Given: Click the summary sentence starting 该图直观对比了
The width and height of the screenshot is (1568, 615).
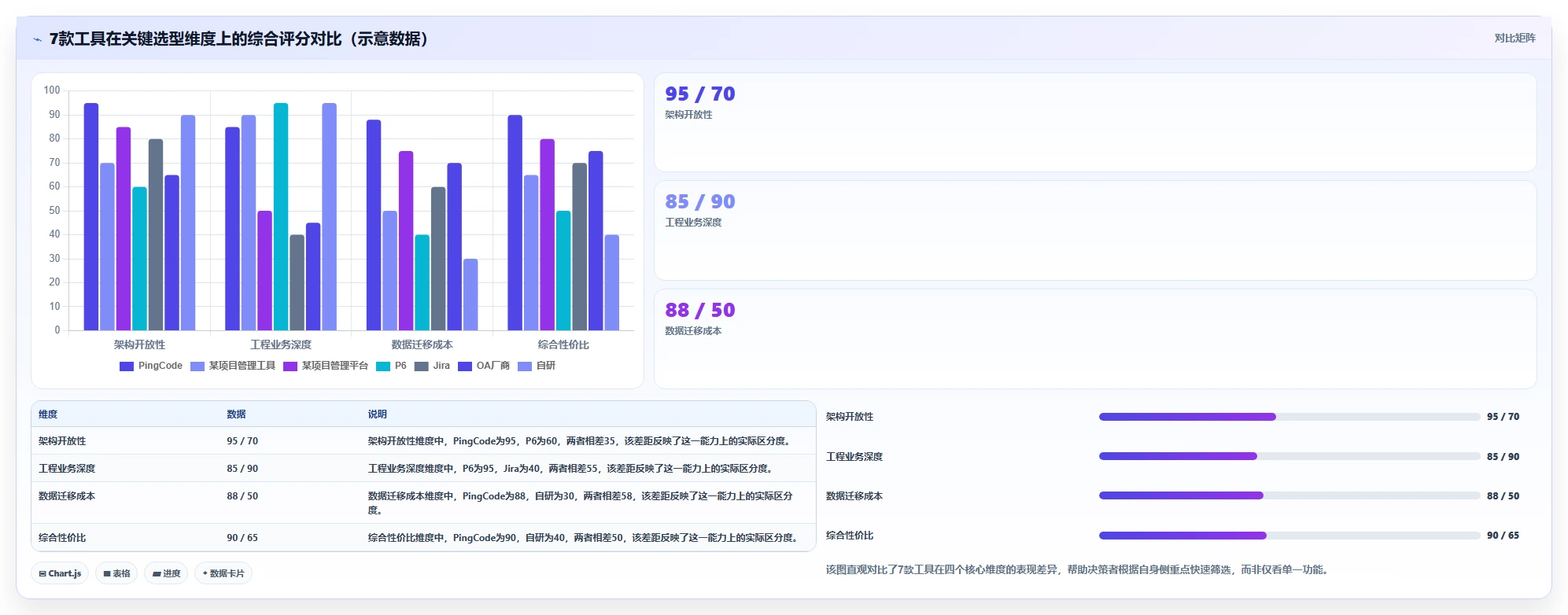Looking at the screenshot, I should click(1079, 569).
